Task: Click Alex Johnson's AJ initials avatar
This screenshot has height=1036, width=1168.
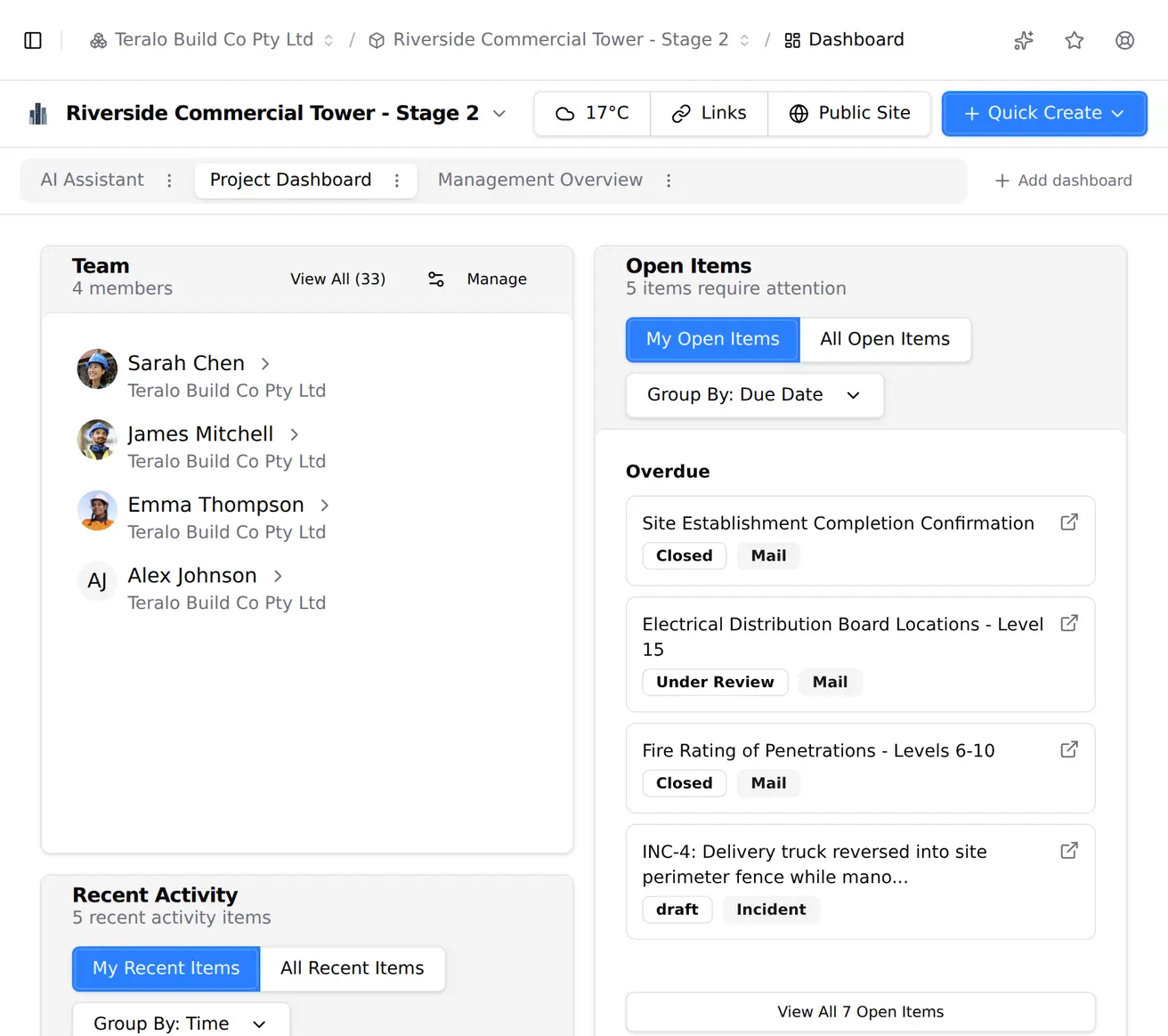Action: (x=97, y=581)
